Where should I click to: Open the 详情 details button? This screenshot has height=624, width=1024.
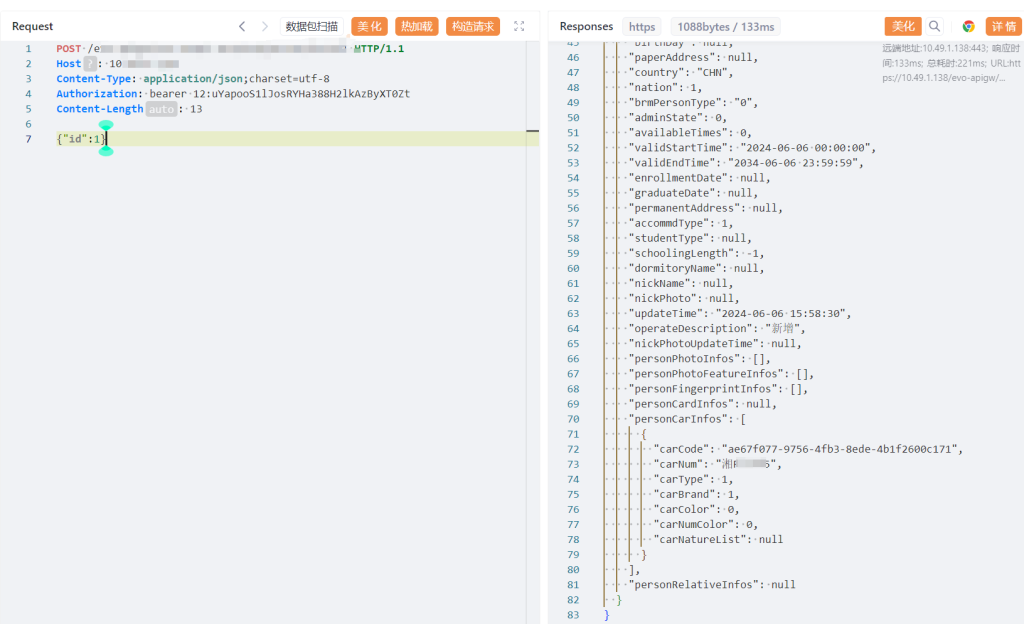pos(1003,26)
